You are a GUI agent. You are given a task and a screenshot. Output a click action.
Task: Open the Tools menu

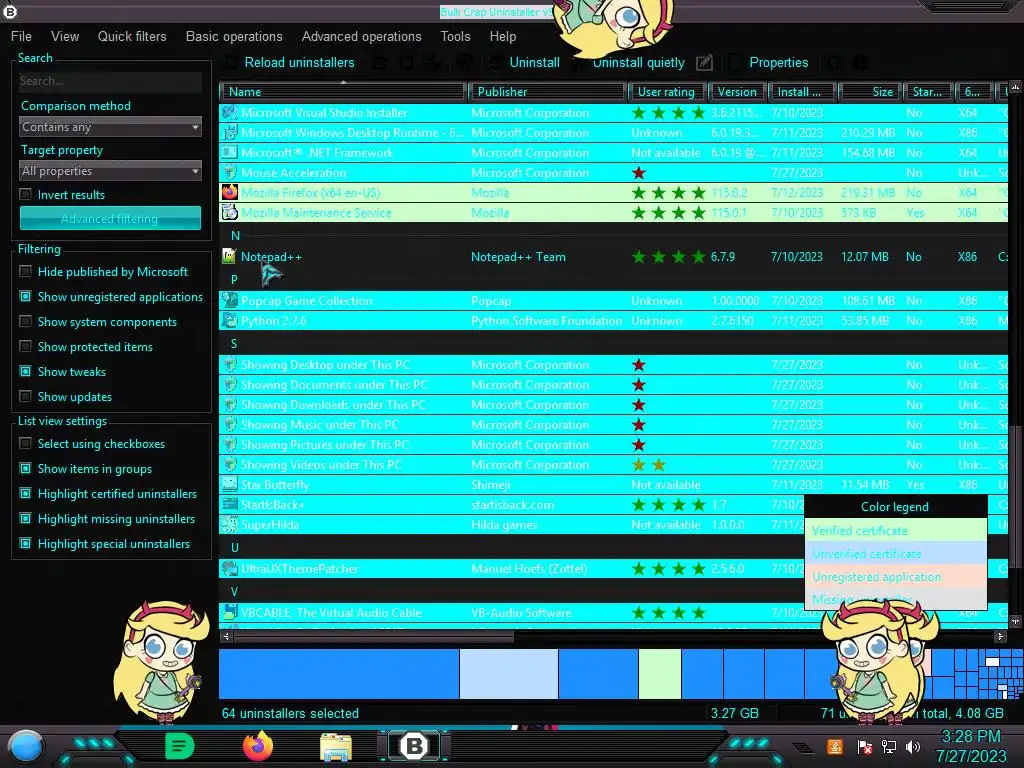tap(455, 37)
